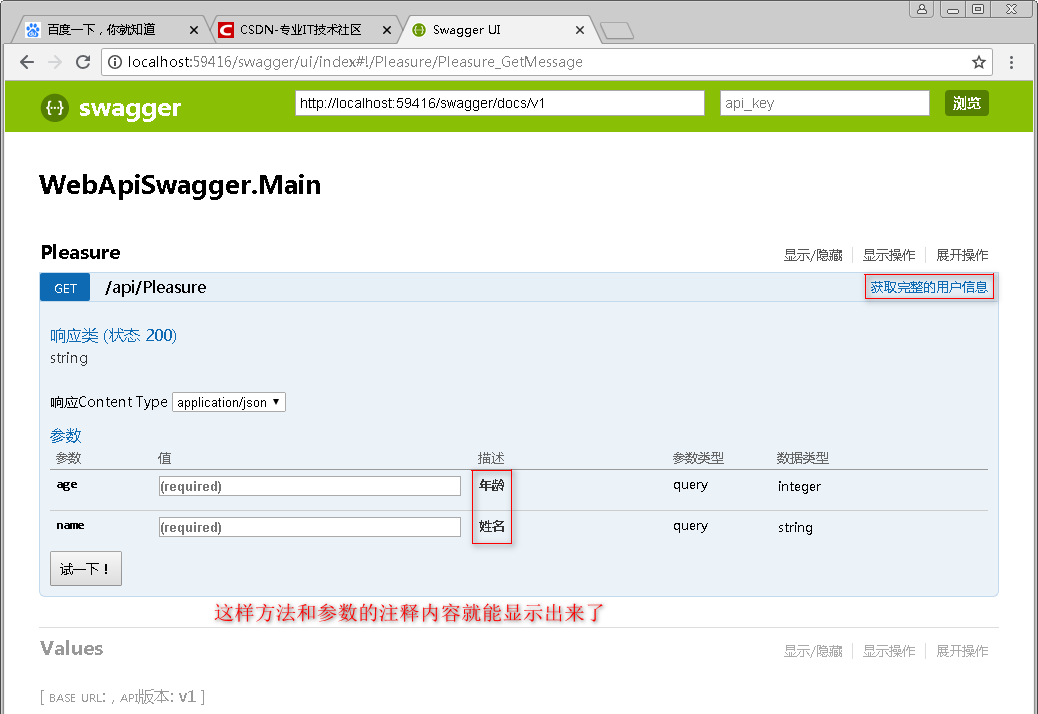Click the user profile icon in title bar

point(921,9)
